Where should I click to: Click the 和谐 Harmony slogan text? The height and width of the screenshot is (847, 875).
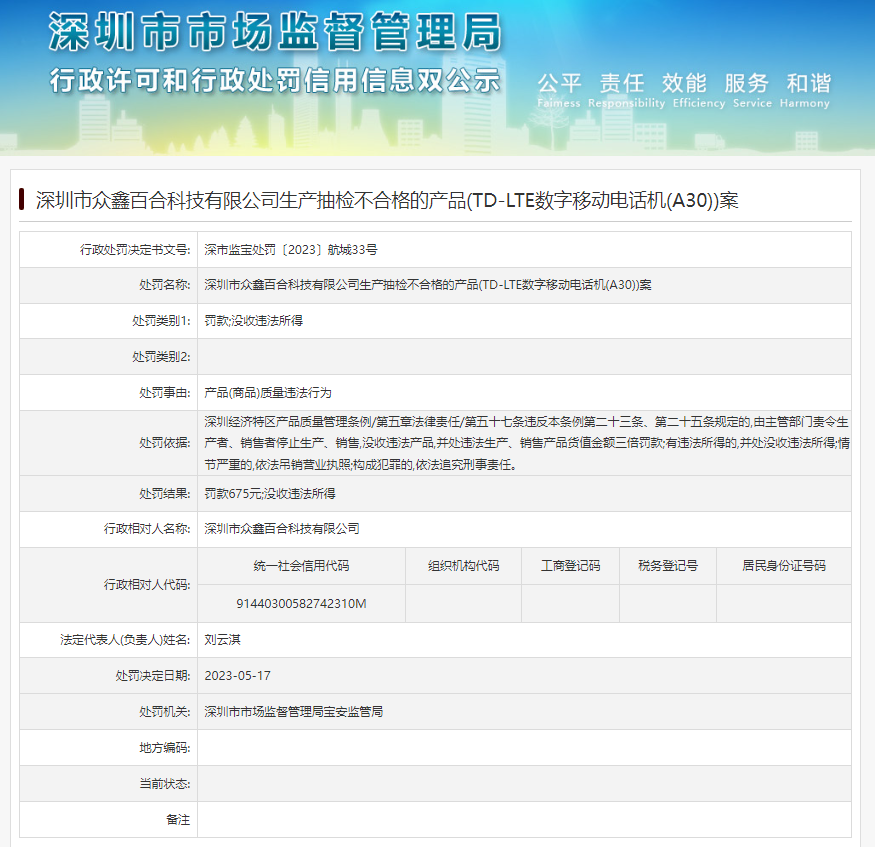tap(807, 90)
